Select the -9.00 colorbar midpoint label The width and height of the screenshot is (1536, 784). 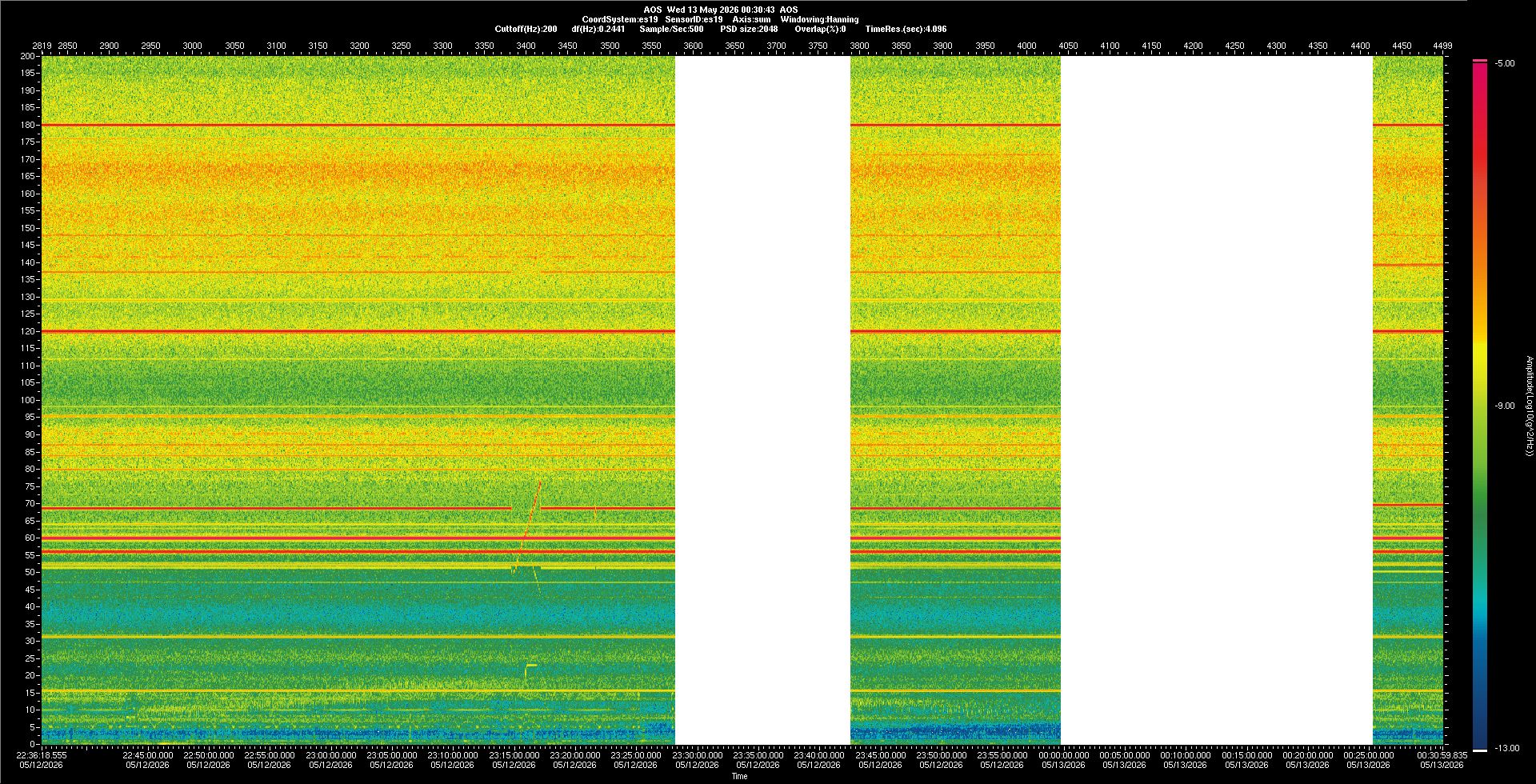(x=1505, y=406)
